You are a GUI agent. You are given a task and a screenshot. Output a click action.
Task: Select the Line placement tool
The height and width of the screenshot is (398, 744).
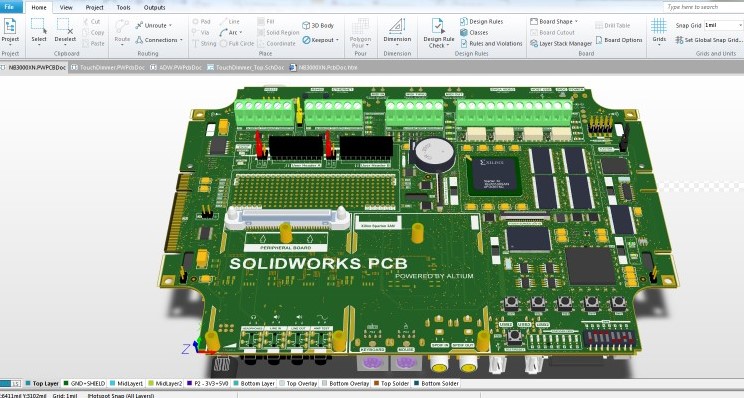click(230, 21)
